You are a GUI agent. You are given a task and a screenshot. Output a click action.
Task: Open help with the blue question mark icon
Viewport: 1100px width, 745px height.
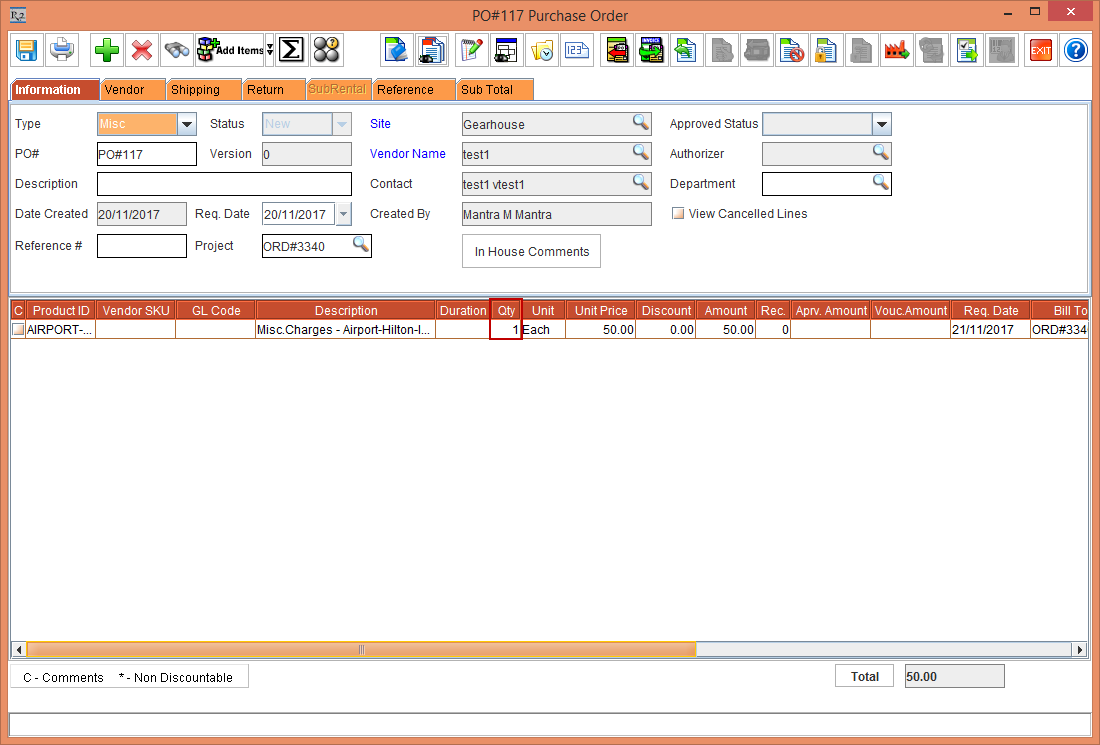pos(1075,49)
